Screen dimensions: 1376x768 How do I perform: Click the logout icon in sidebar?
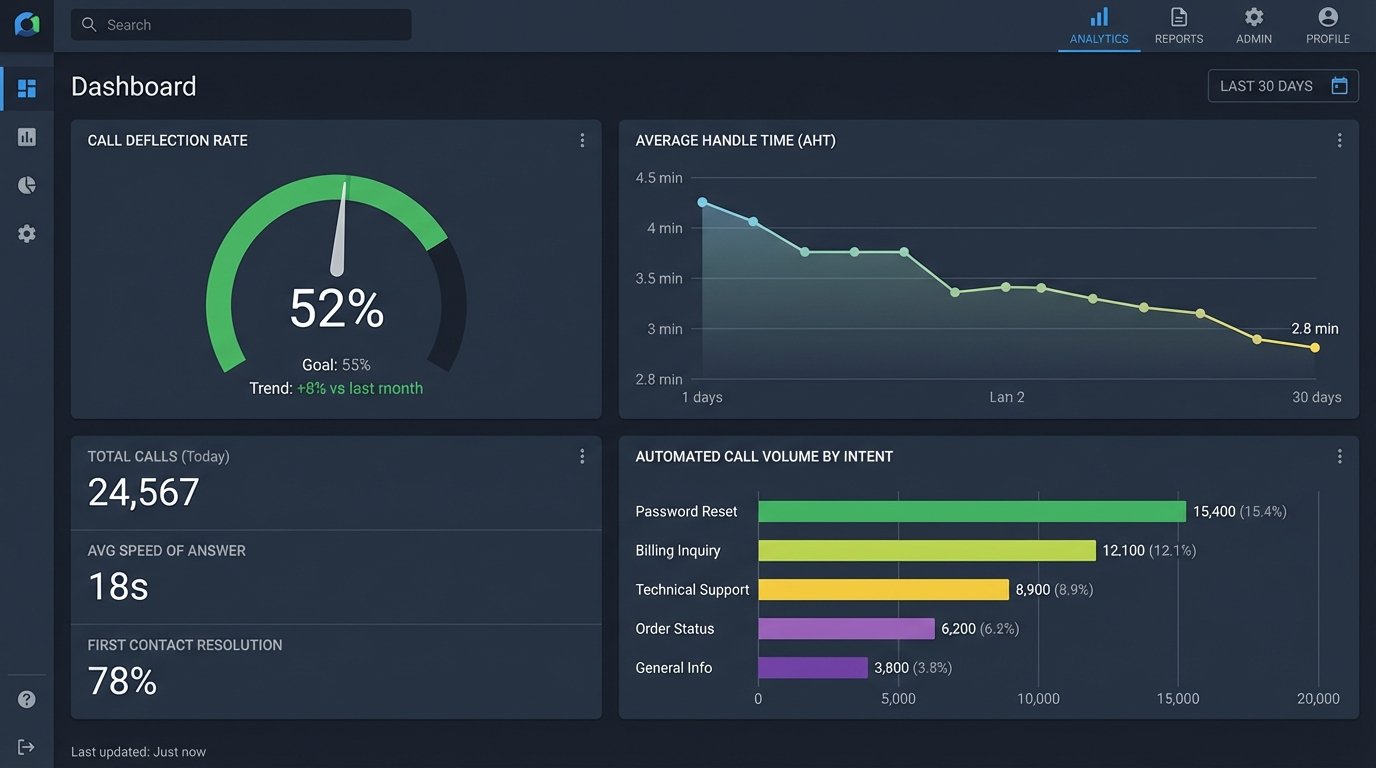pos(27,747)
